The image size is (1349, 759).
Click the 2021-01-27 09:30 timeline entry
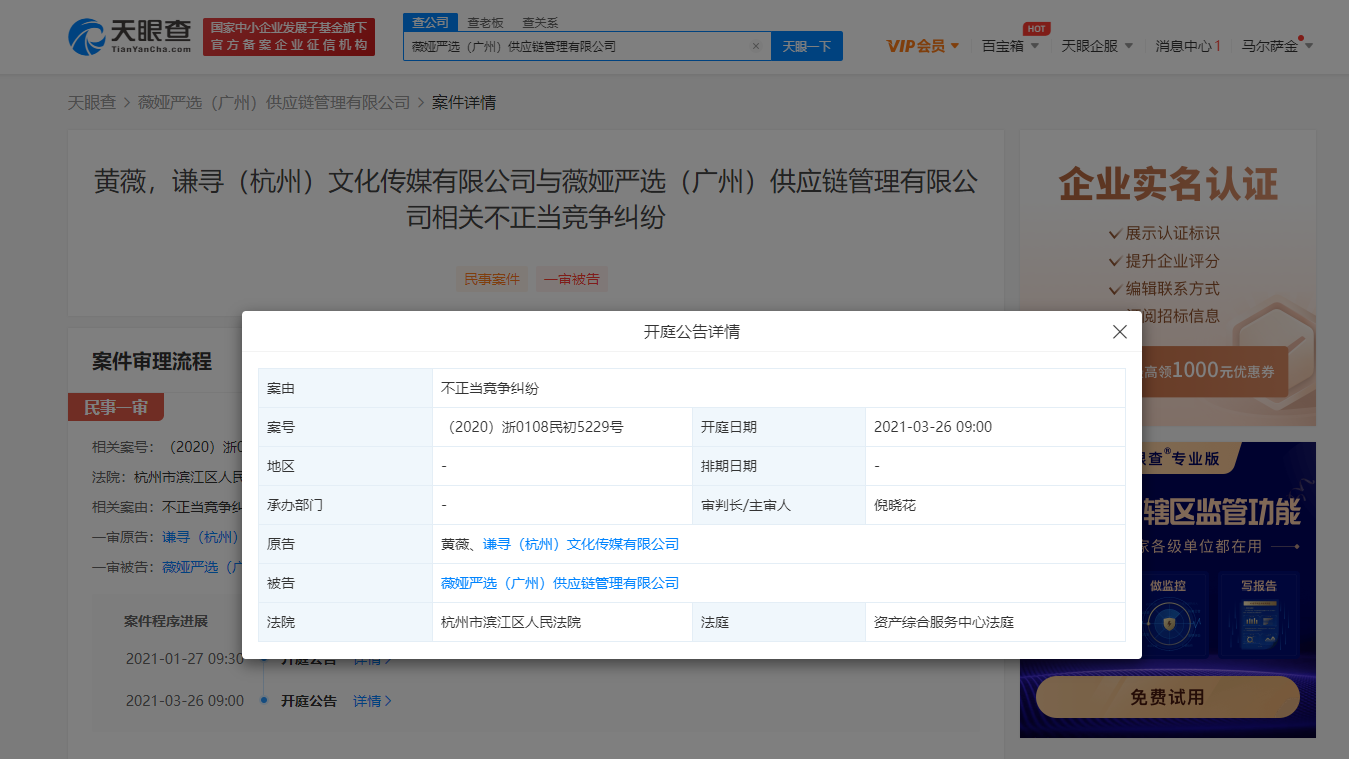coord(184,659)
